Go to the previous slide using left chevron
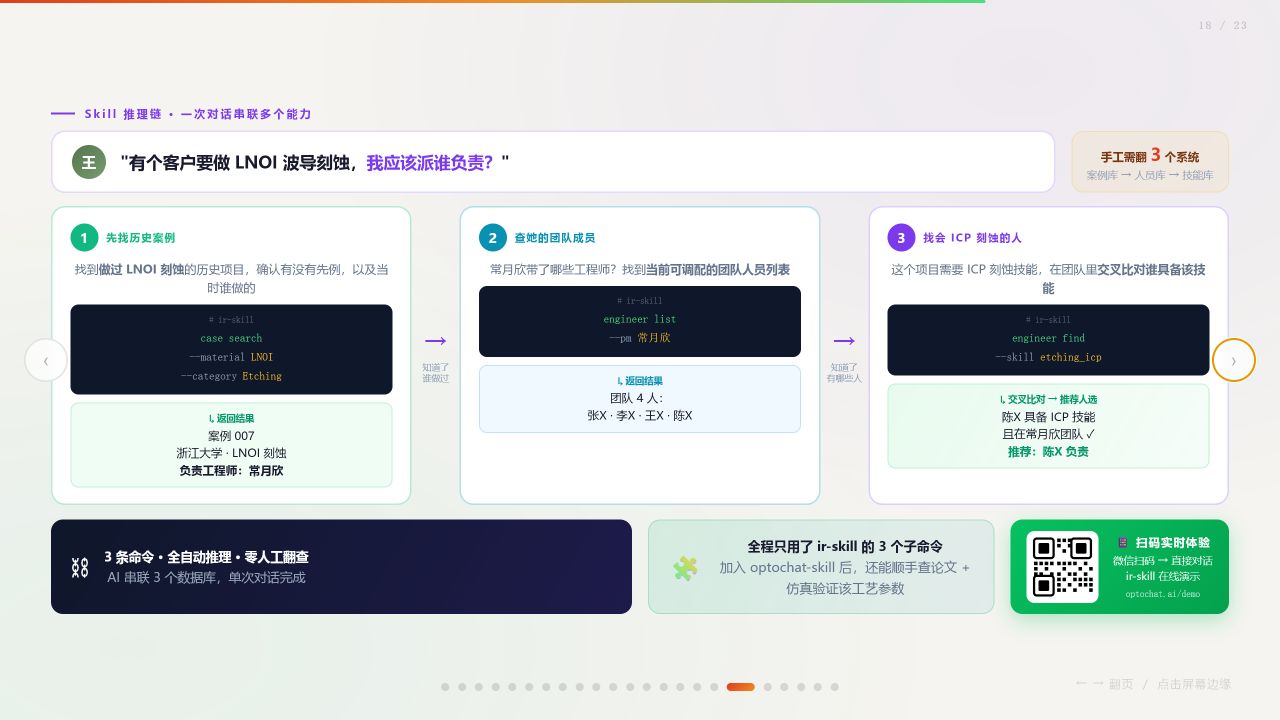Image resolution: width=1280 pixels, height=720 pixels. coord(46,360)
